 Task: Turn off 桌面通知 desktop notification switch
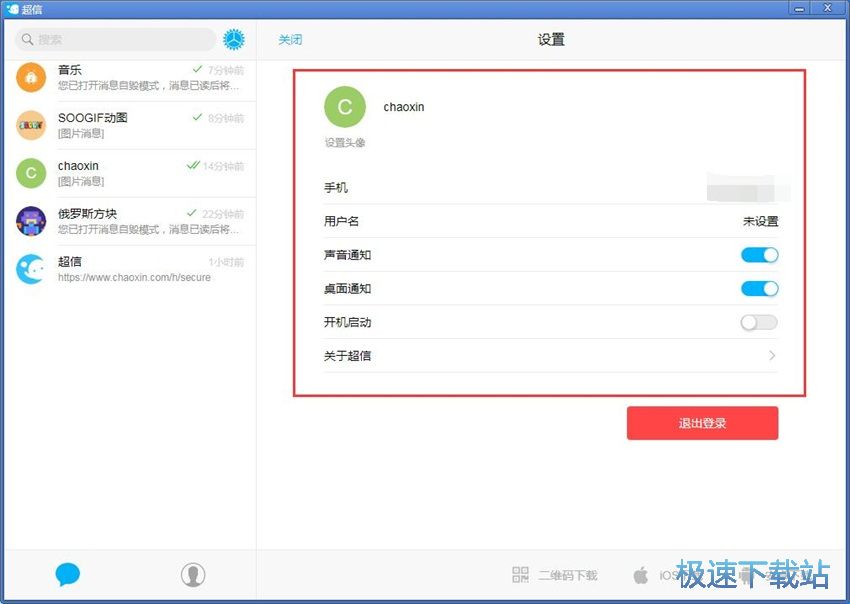tap(759, 288)
